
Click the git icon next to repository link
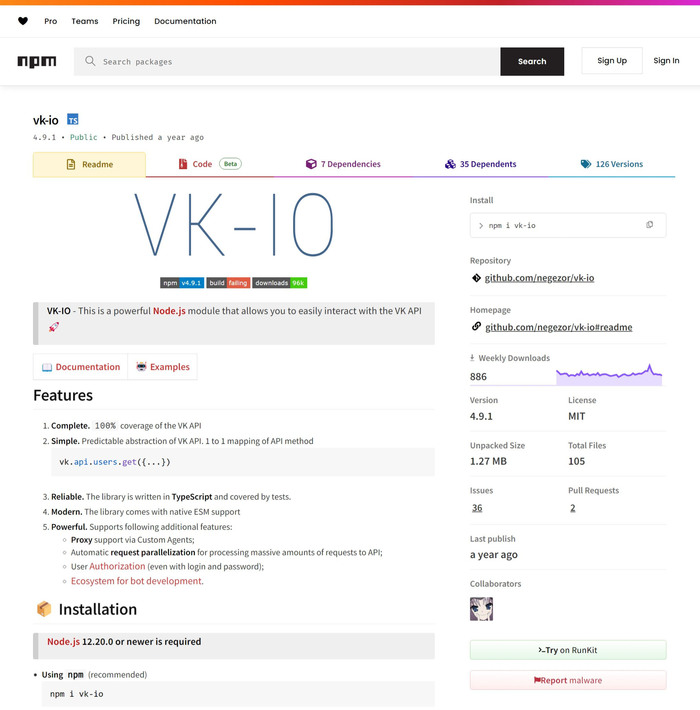pyautogui.click(x=476, y=278)
